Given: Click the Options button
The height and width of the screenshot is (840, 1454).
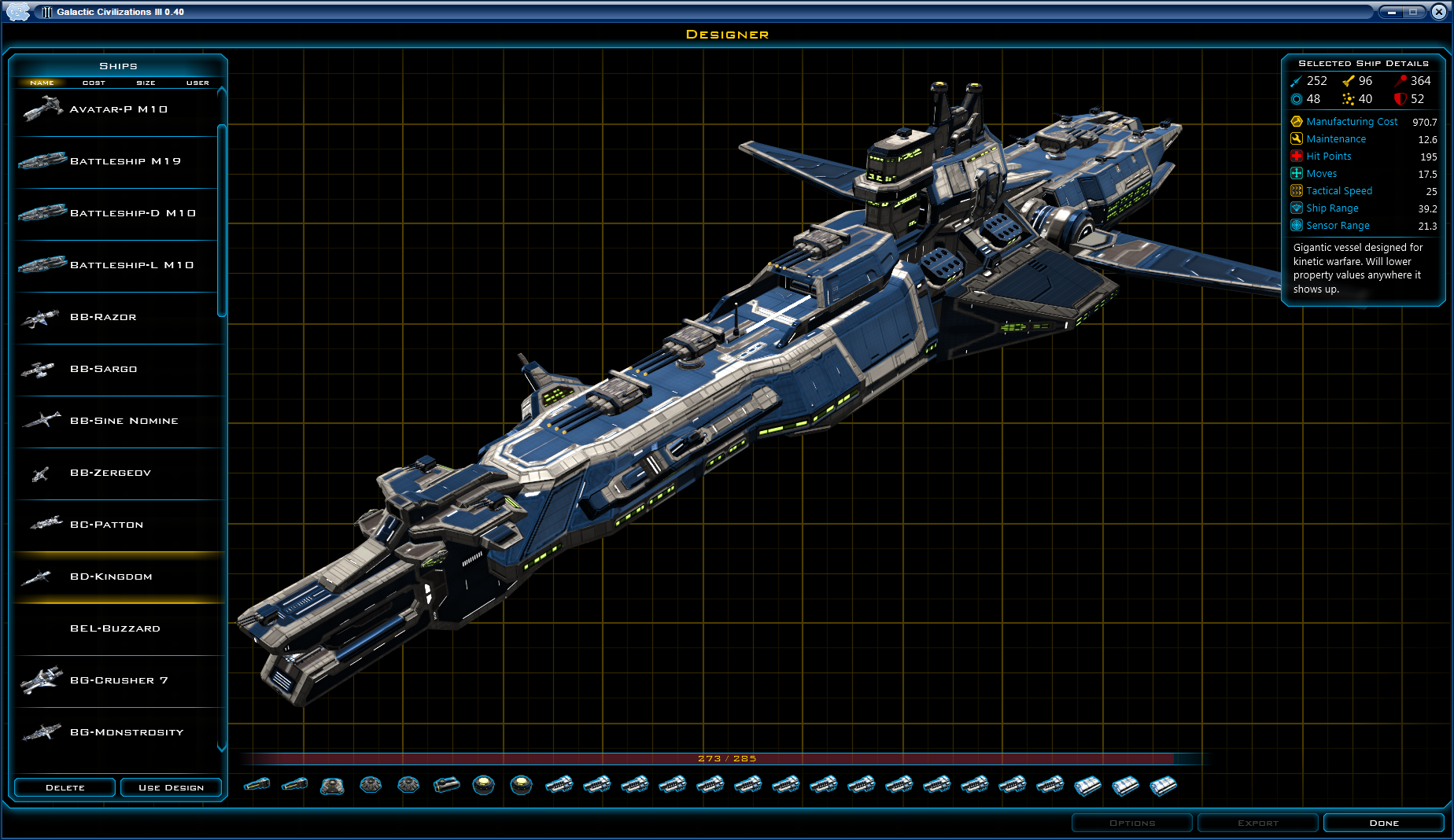Looking at the screenshot, I should pos(1132,823).
